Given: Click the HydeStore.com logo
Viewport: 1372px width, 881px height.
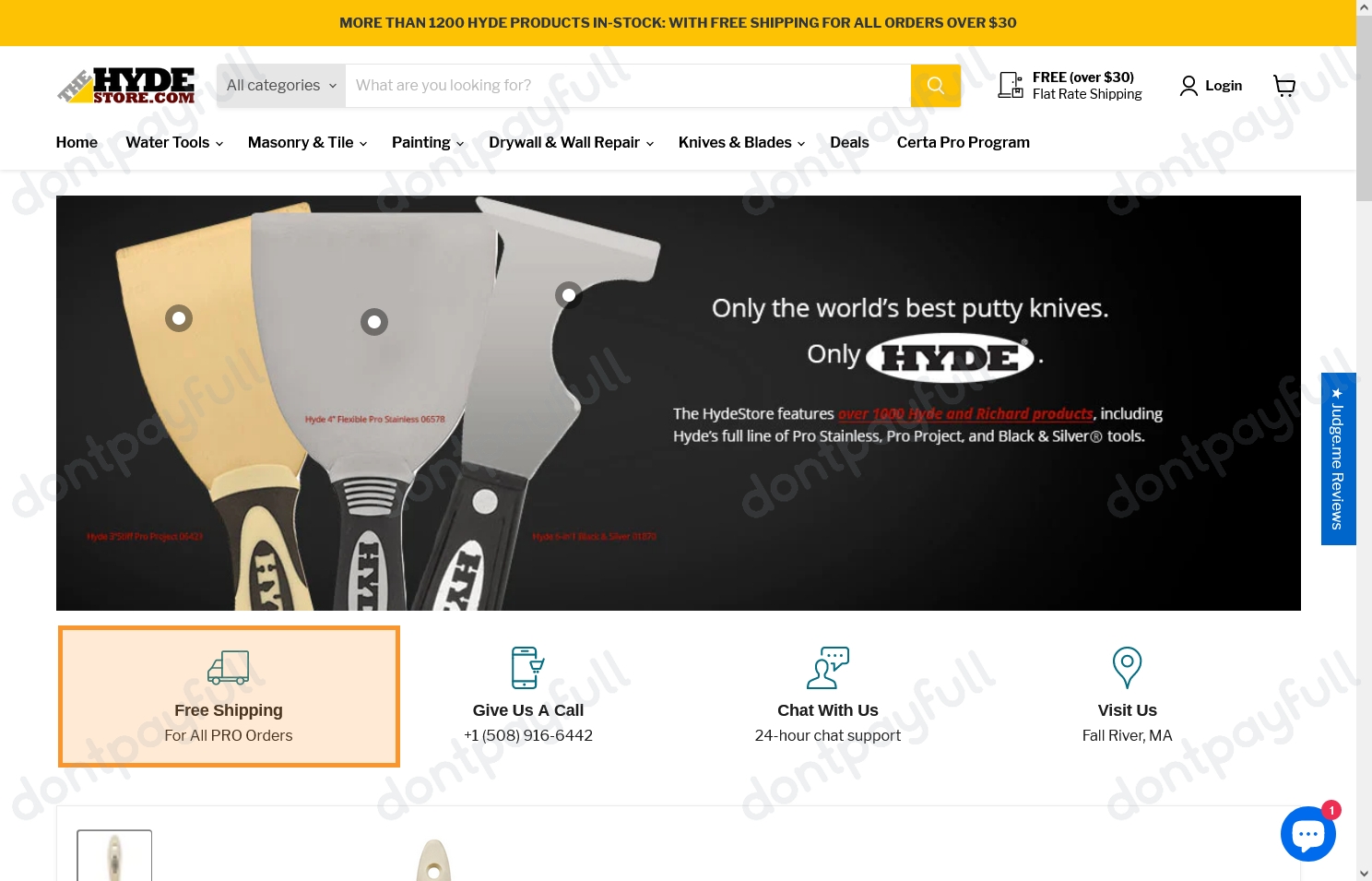Looking at the screenshot, I should (x=125, y=85).
